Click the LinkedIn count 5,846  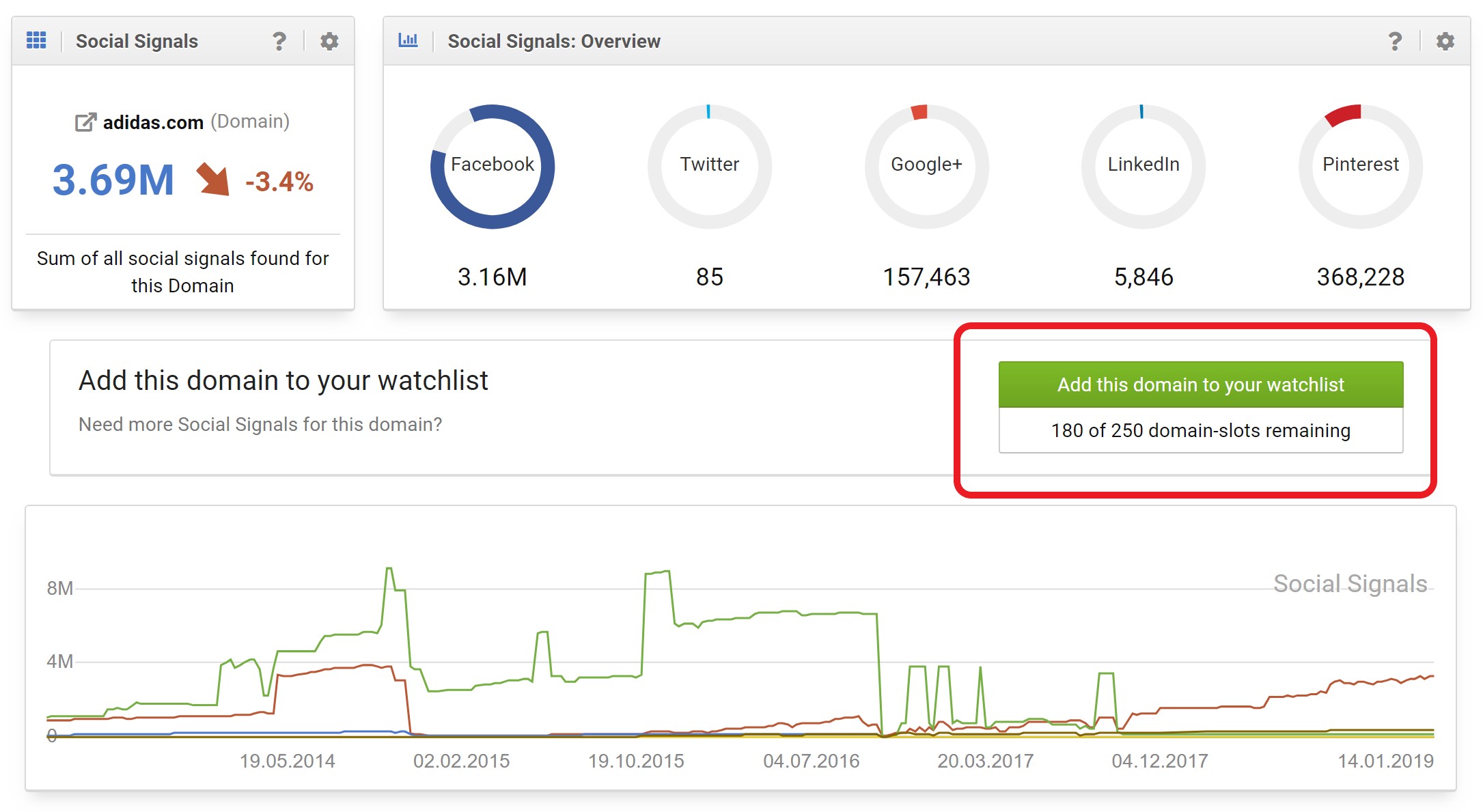[1144, 277]
